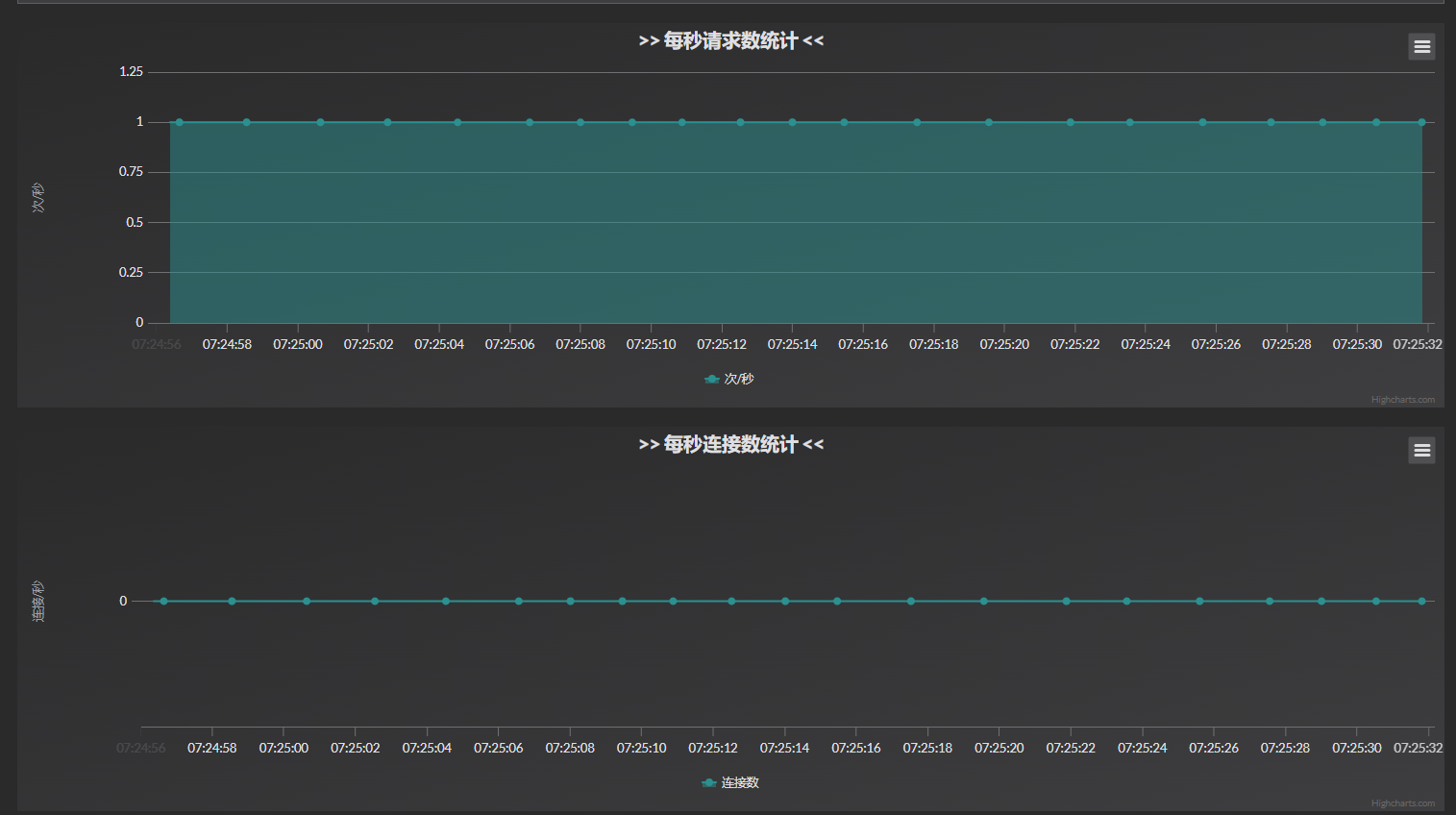Screen dimensions: 1456x815
Task: Open the requests-per-second chart context menu
Action: click(x=1421, y=46)
